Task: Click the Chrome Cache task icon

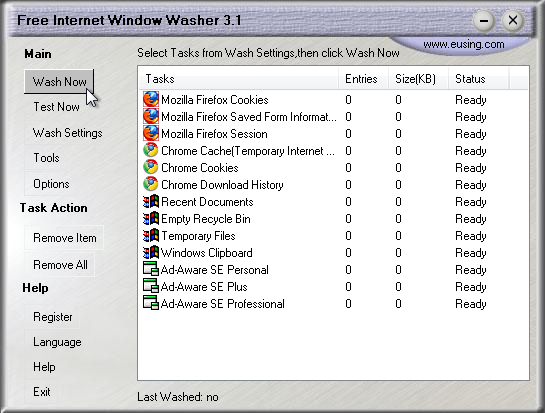Action: (x=151, y=151)
